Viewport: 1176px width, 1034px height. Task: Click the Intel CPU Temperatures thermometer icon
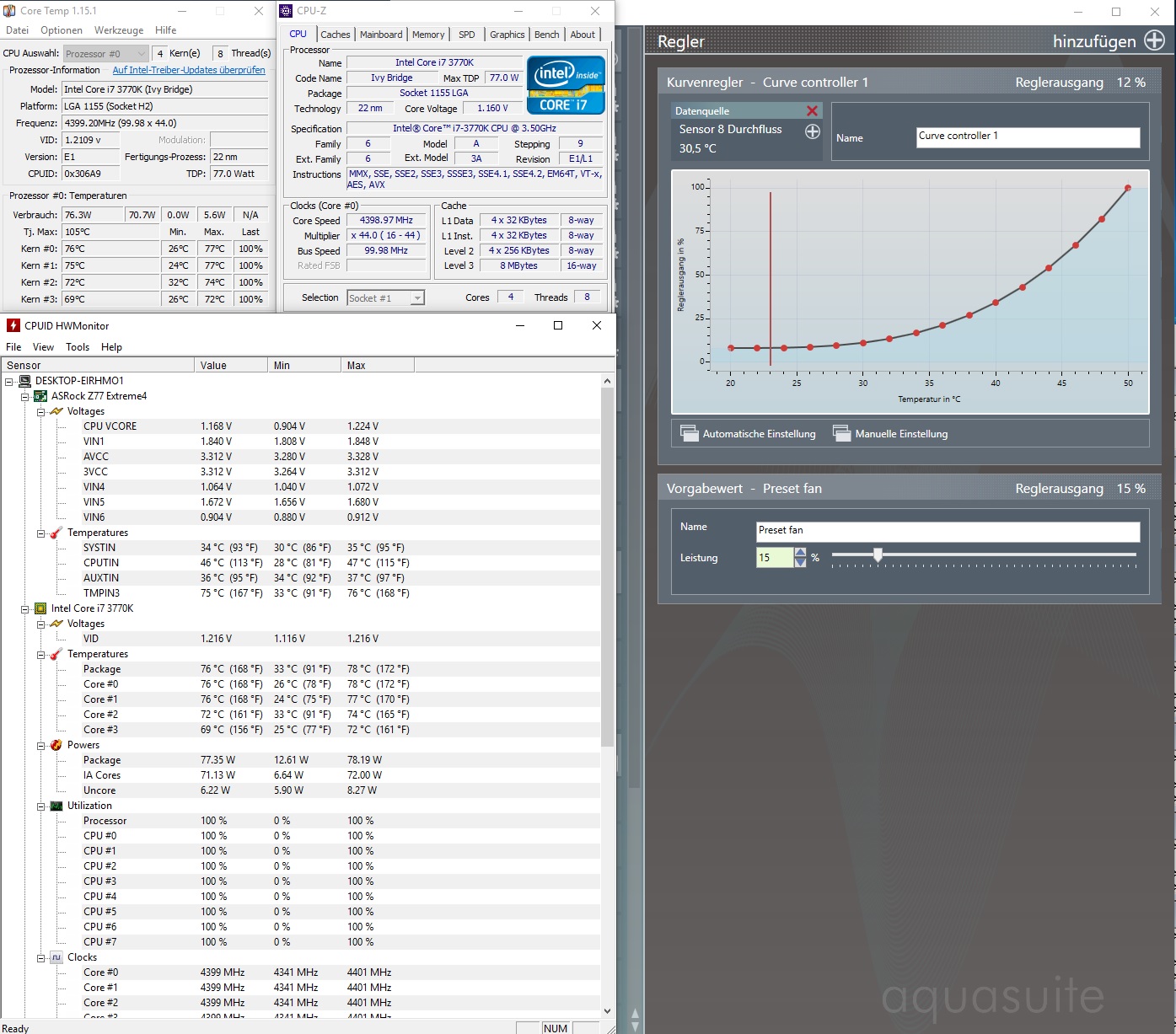56,654
